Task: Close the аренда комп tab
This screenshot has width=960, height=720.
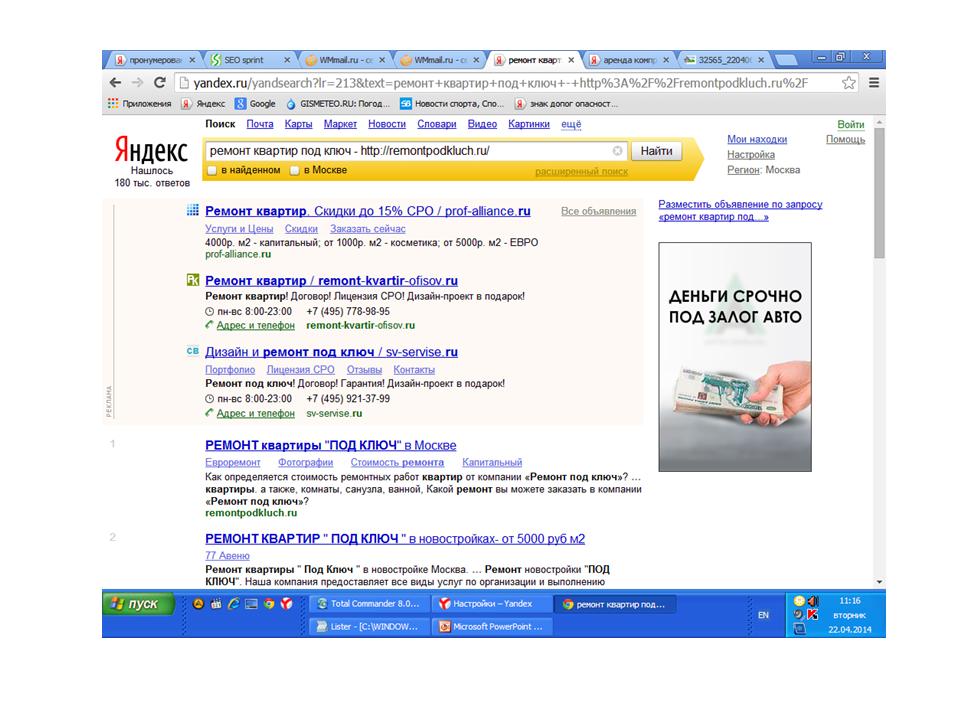Action: (666, 60)
